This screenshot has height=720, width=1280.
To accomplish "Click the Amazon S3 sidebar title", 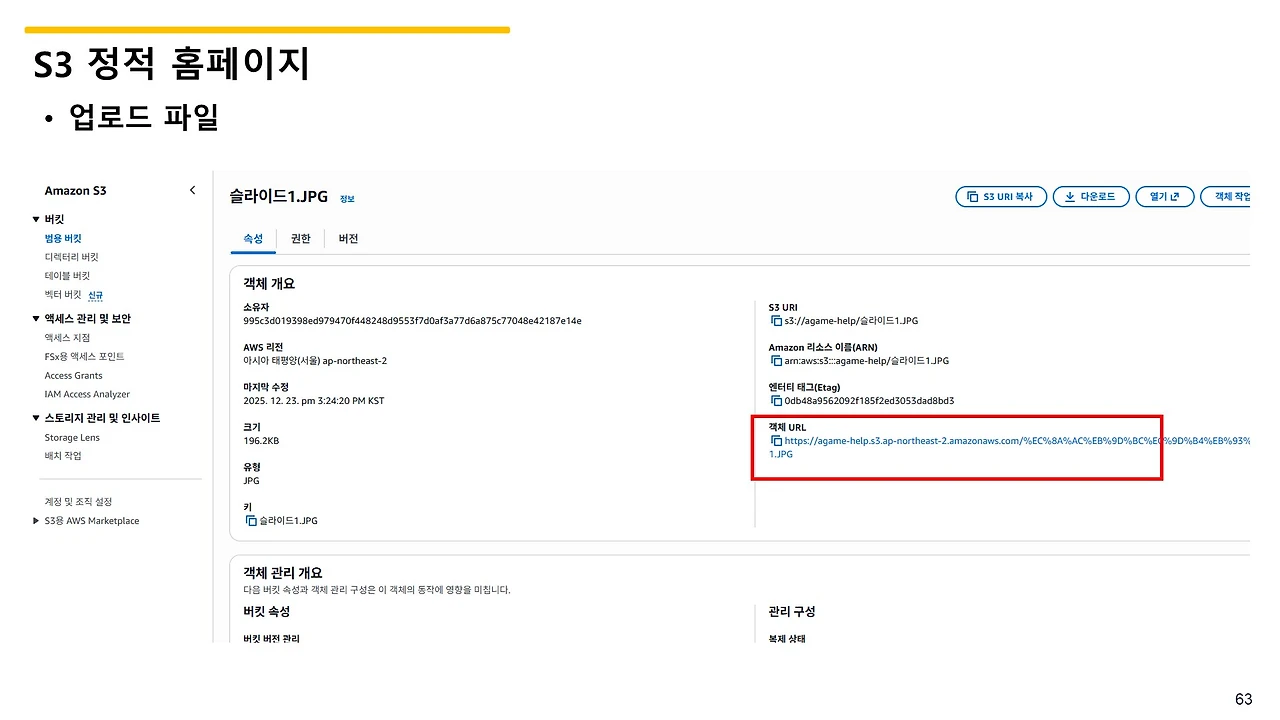I will click(75, 191).
